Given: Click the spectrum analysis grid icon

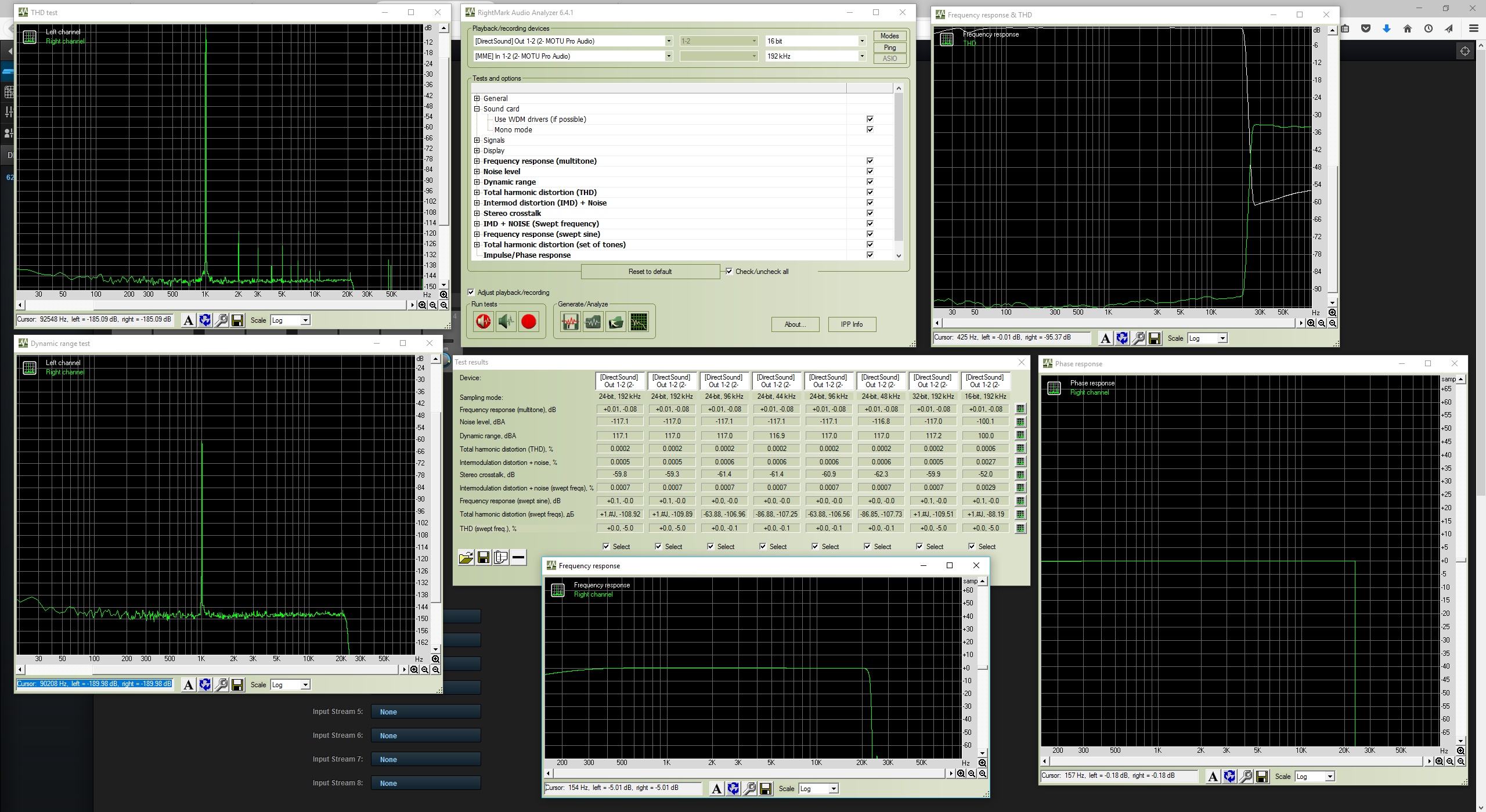Looking at the screenshot, I should coord(639,322).
